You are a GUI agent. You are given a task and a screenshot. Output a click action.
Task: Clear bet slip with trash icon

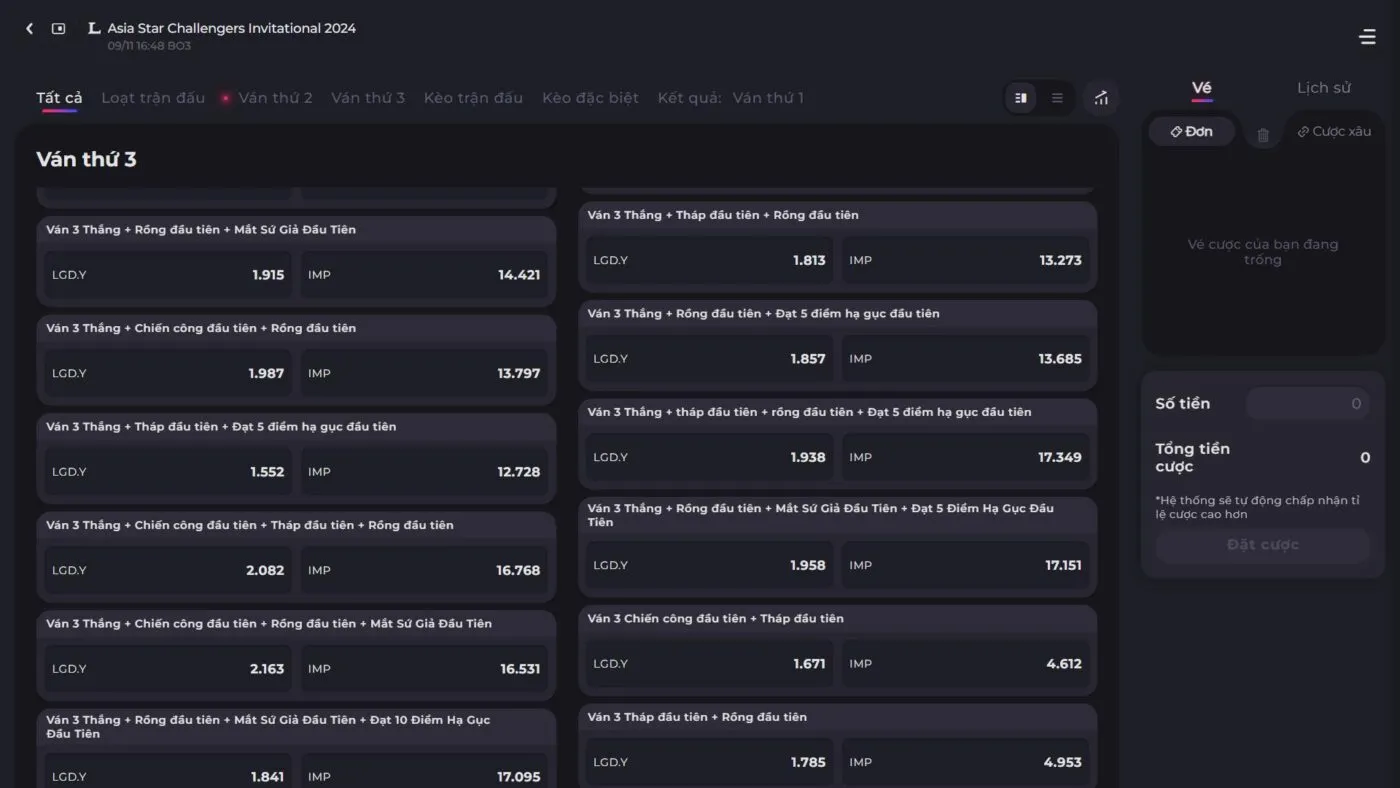pyautogui.click(x=1263, y=135)
